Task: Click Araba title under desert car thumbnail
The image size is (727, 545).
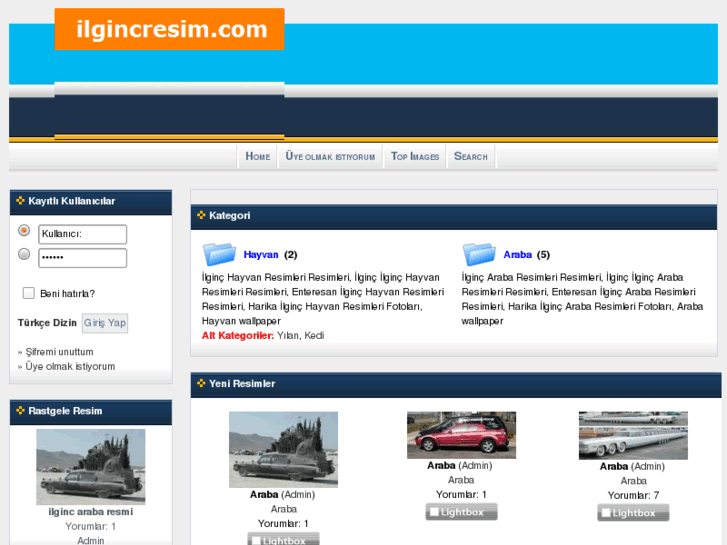Action: click(x=264, y=495)
